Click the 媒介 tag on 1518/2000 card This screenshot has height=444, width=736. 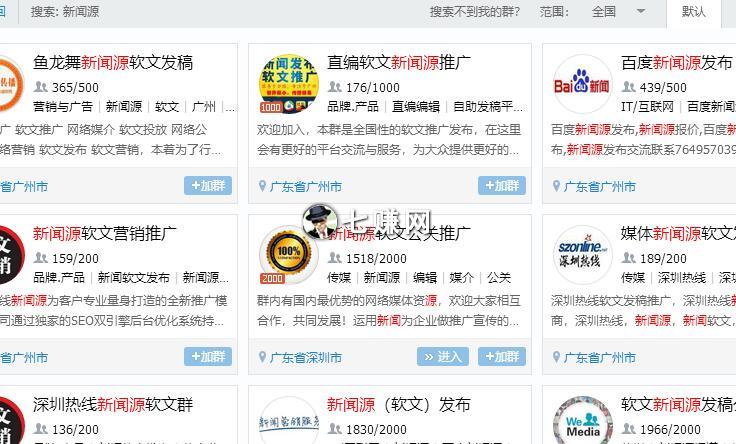(461, 277)
